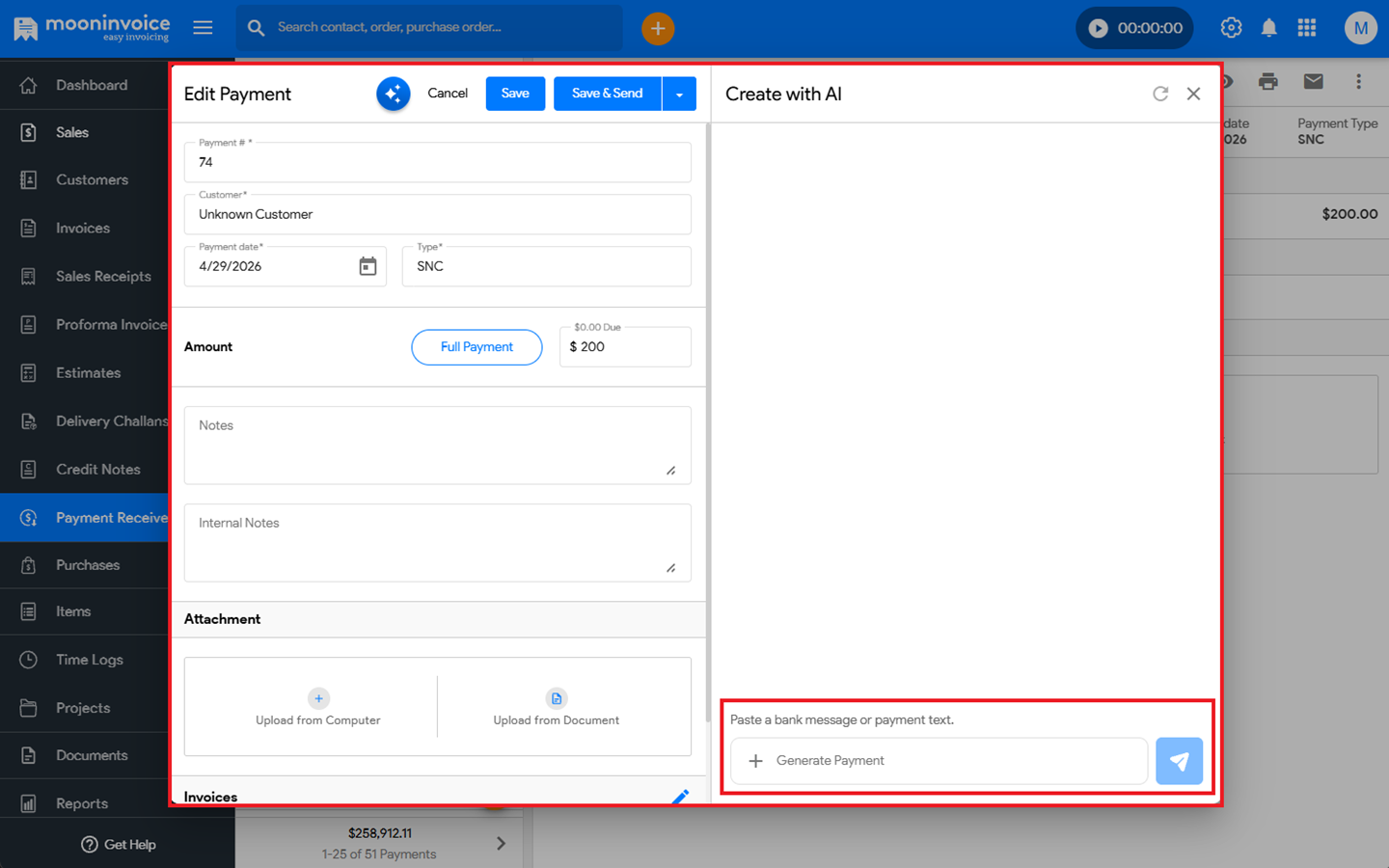Open the apps grid menu

tap(1307, 28)
